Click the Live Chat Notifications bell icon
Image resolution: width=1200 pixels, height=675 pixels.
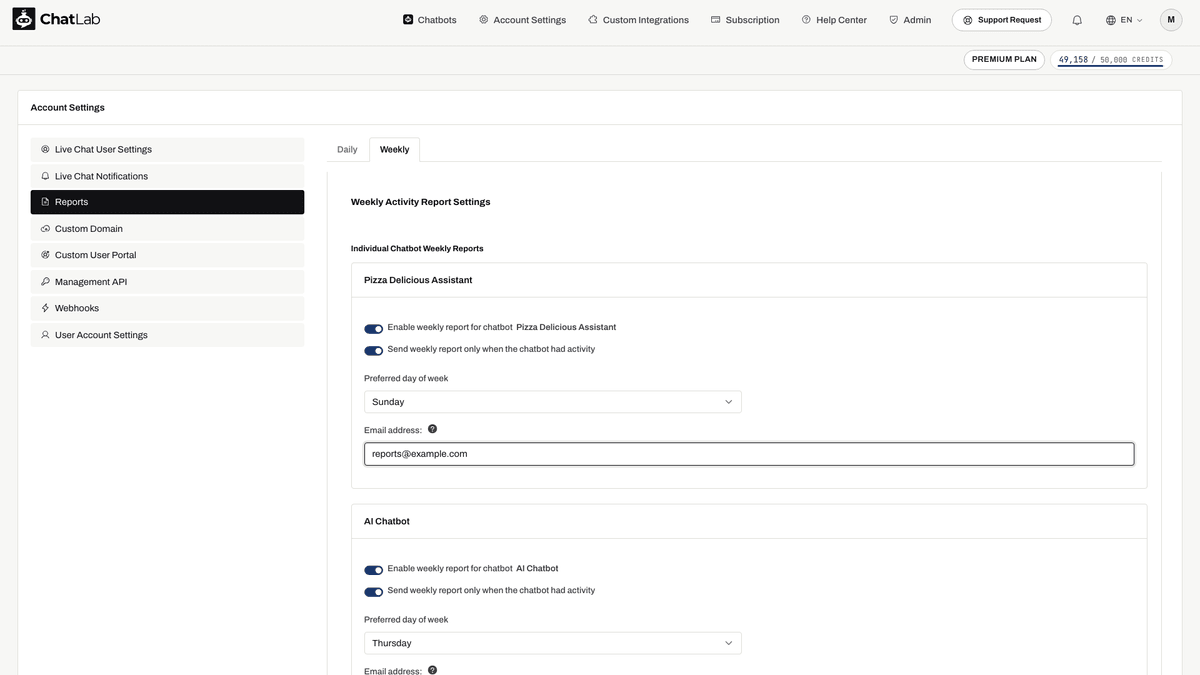(x=45, y=176)
